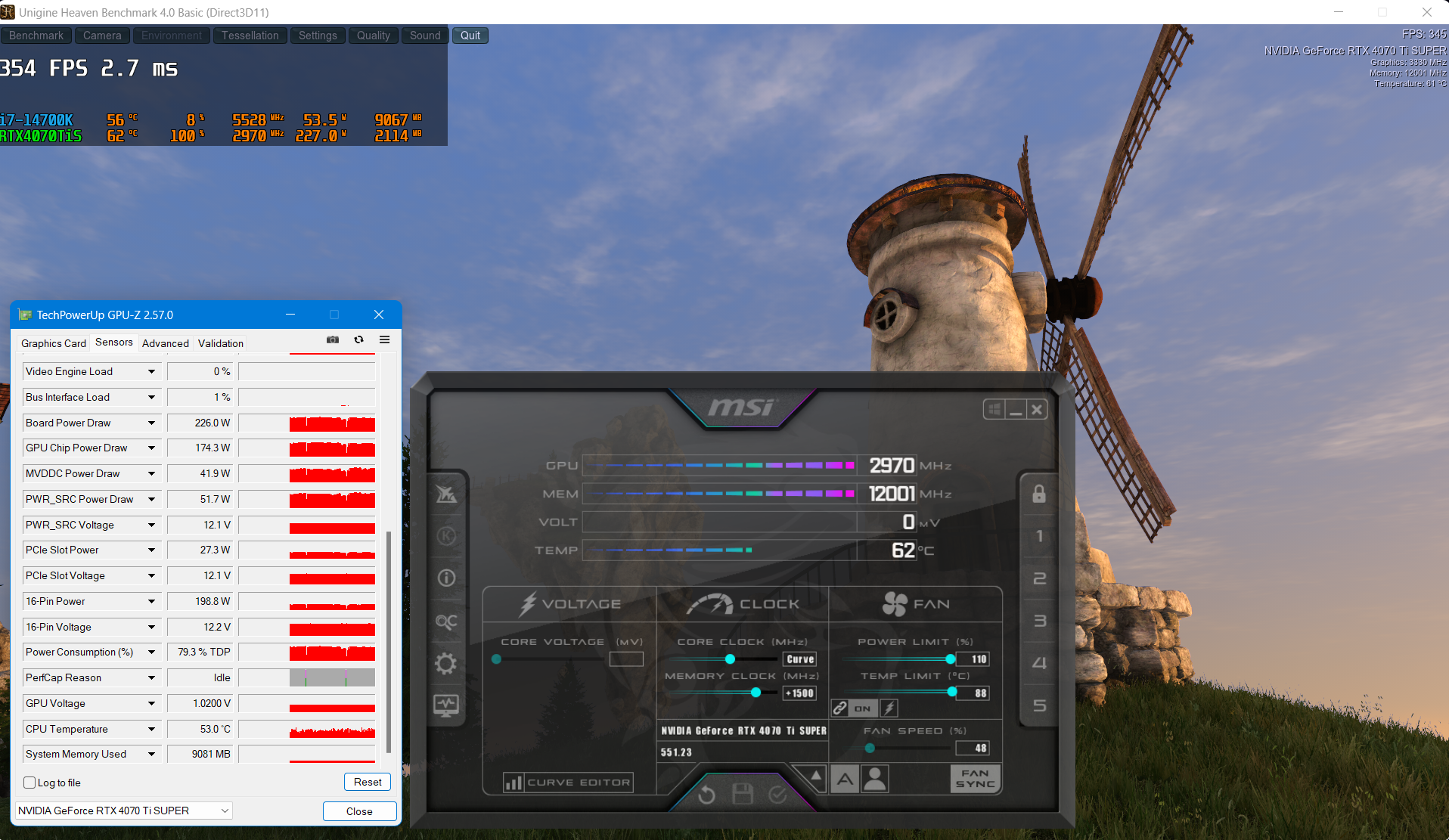
Task: Toggle the ON switch under Temp Limit
Action: 863,708
